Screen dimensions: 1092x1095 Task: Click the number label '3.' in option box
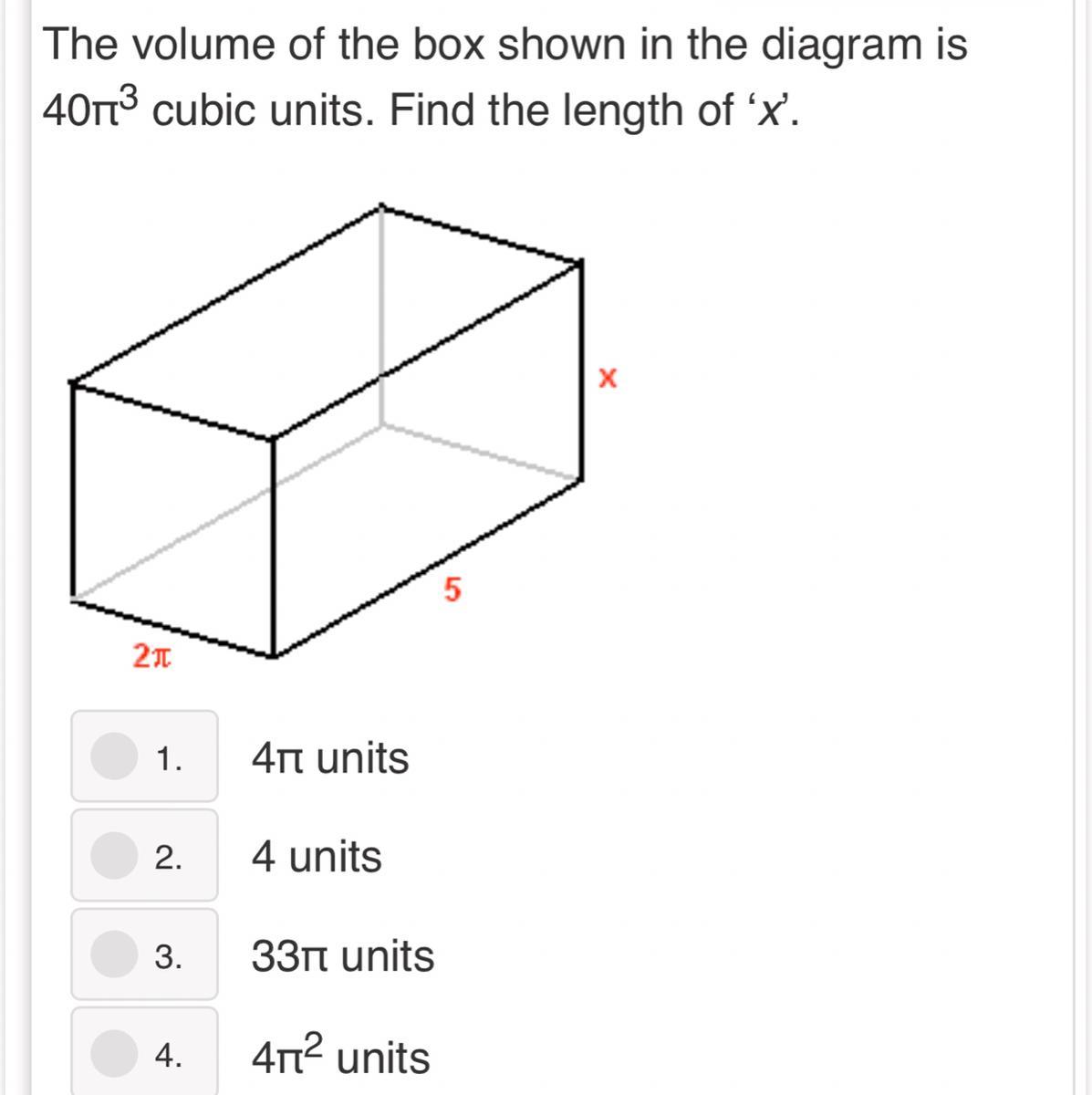(169, 957)
